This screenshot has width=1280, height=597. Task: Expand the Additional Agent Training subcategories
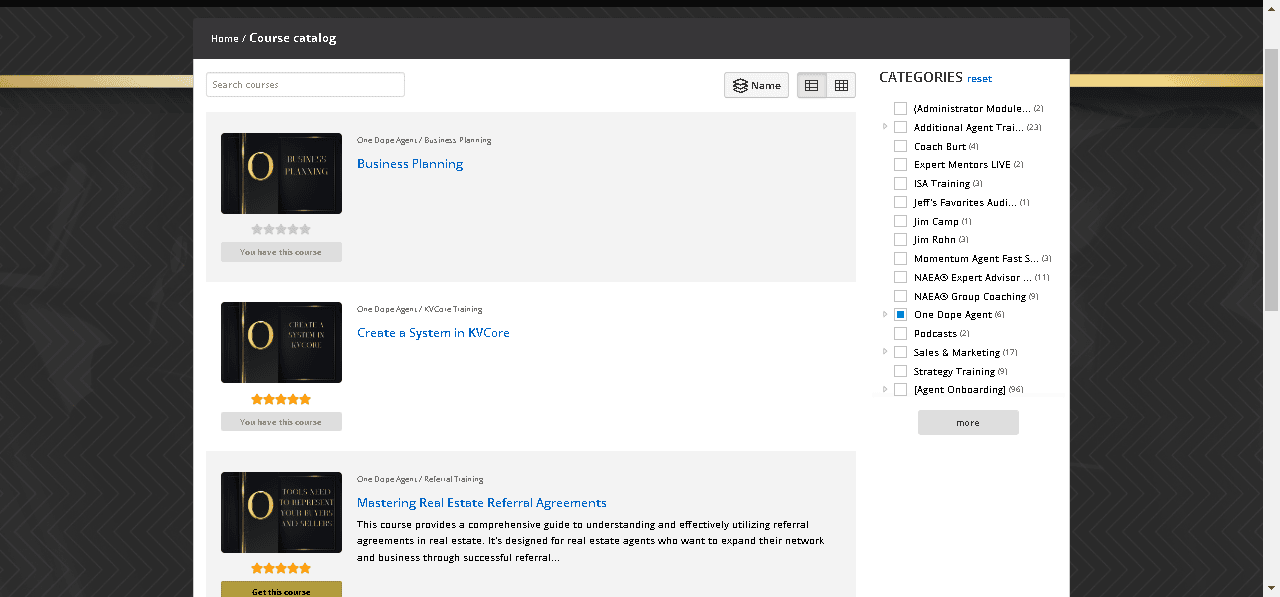(885, 127)
